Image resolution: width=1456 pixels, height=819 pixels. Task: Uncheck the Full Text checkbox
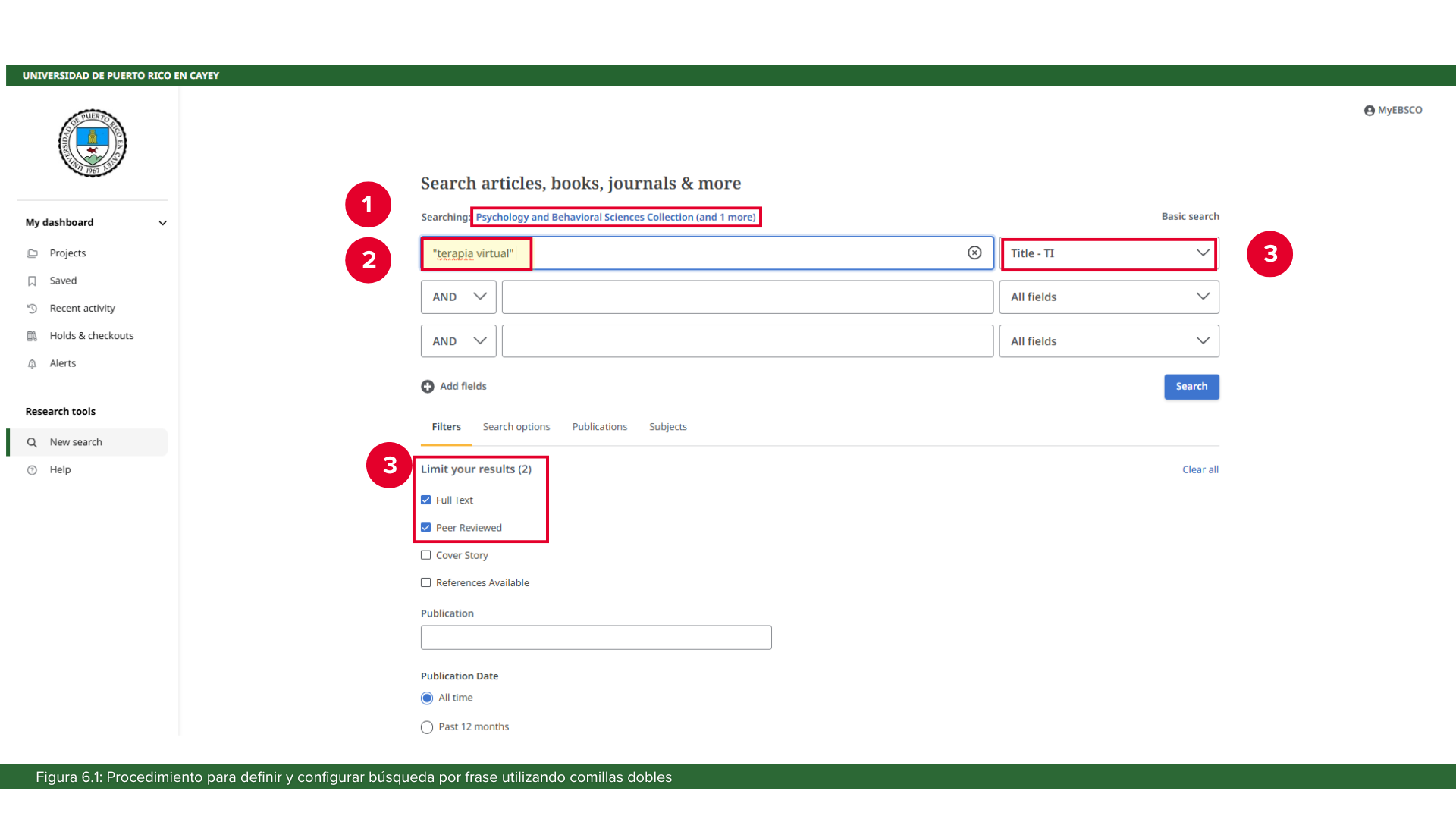pos(426,500)
